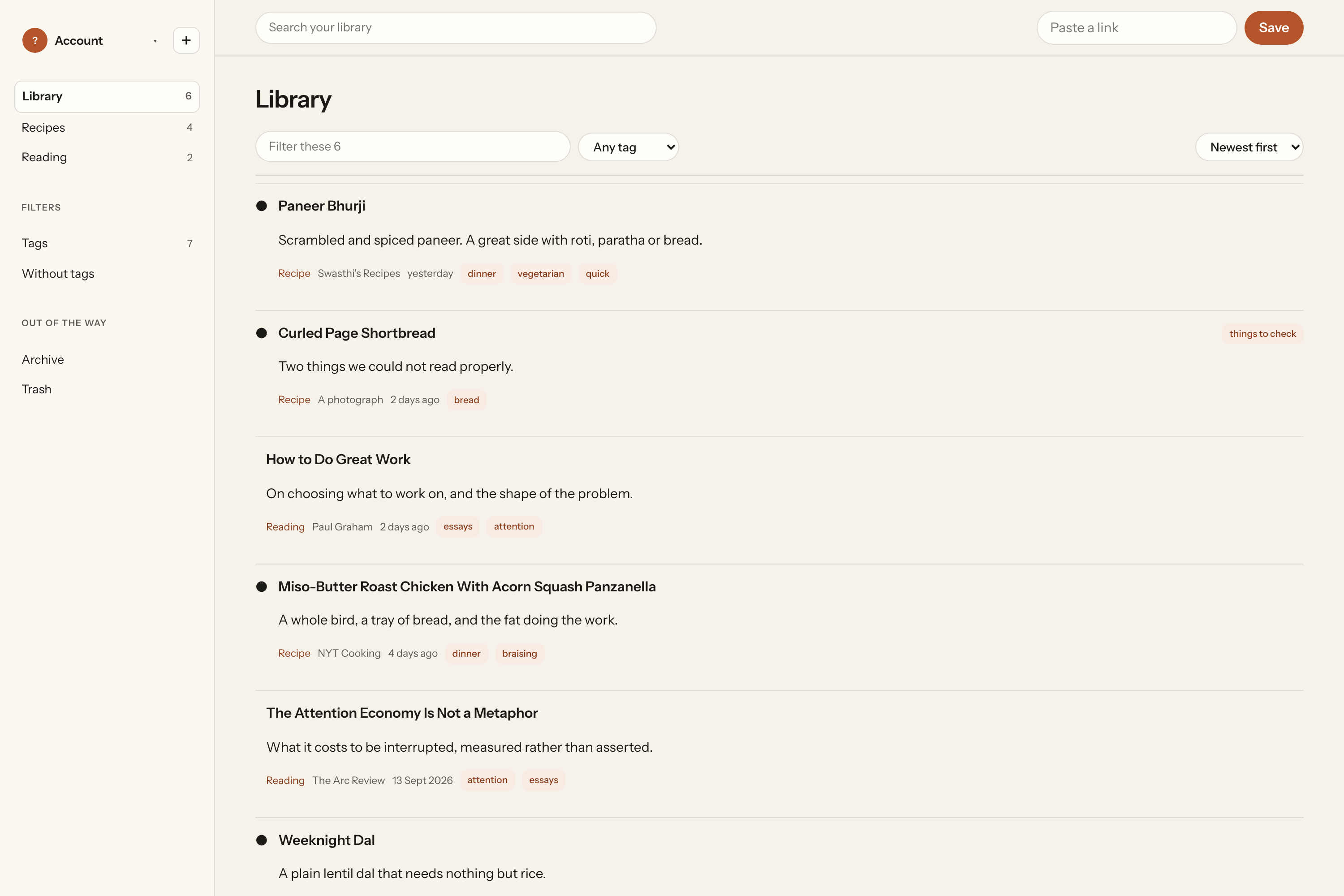
Task: Open Archive in the sidebar
Action: click(x=107, y=359)
